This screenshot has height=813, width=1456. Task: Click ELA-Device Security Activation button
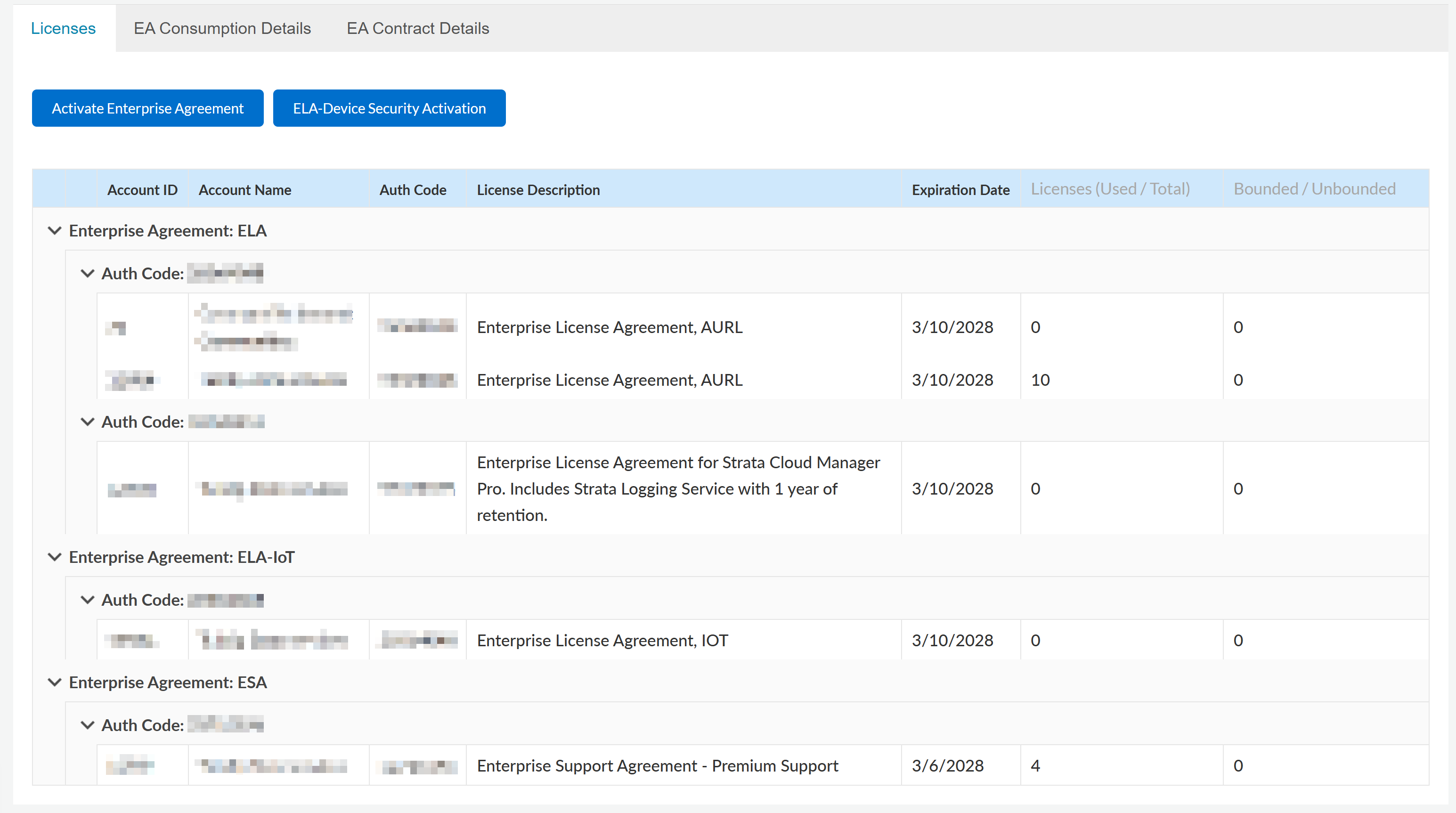389,108
